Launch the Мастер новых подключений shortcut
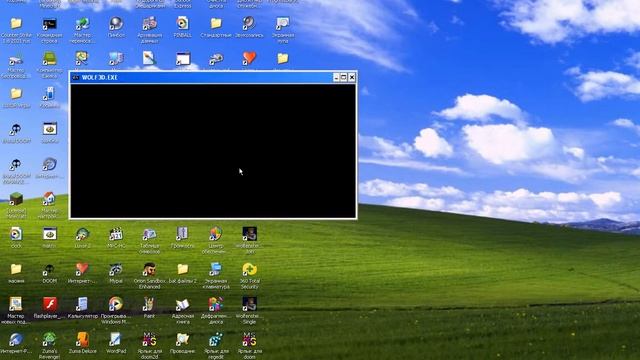Screen dimensions: 640x360 pyautogui.click(x=16, y=304)
